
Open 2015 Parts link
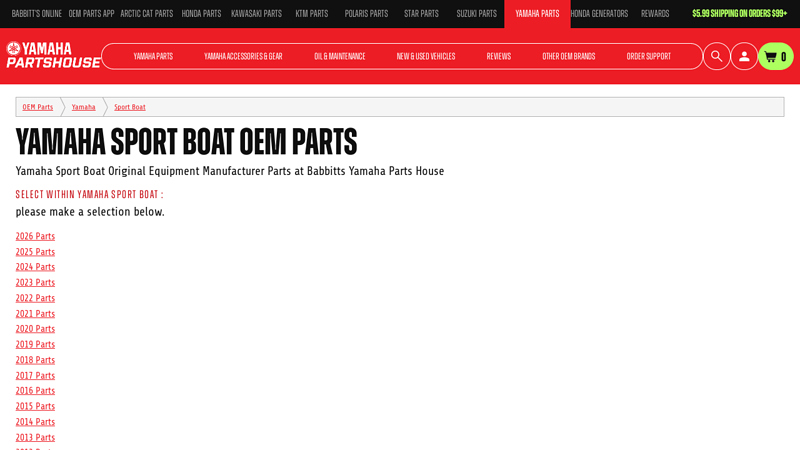point(35,406)
